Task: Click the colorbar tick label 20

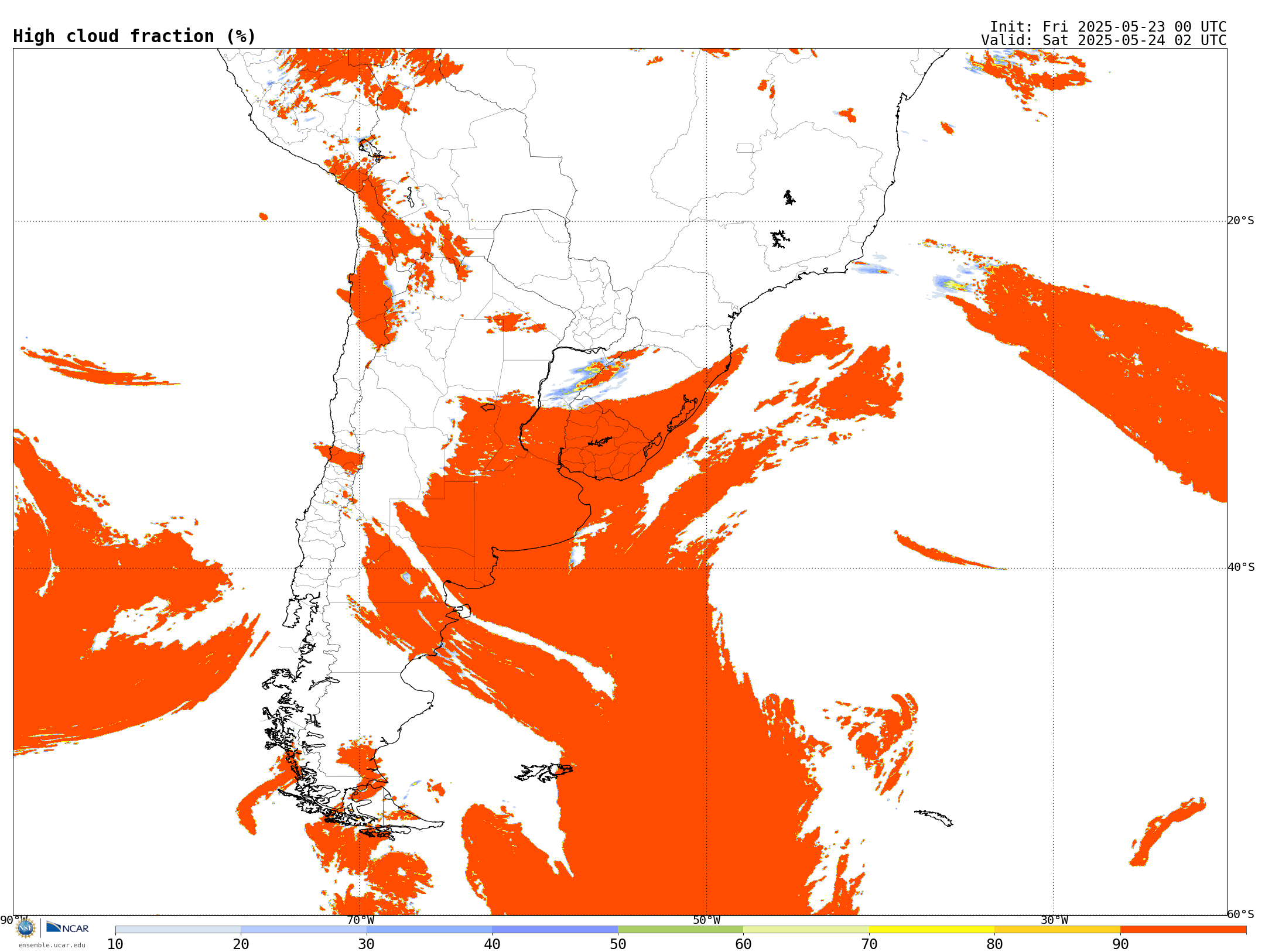Action: point(241,944)
